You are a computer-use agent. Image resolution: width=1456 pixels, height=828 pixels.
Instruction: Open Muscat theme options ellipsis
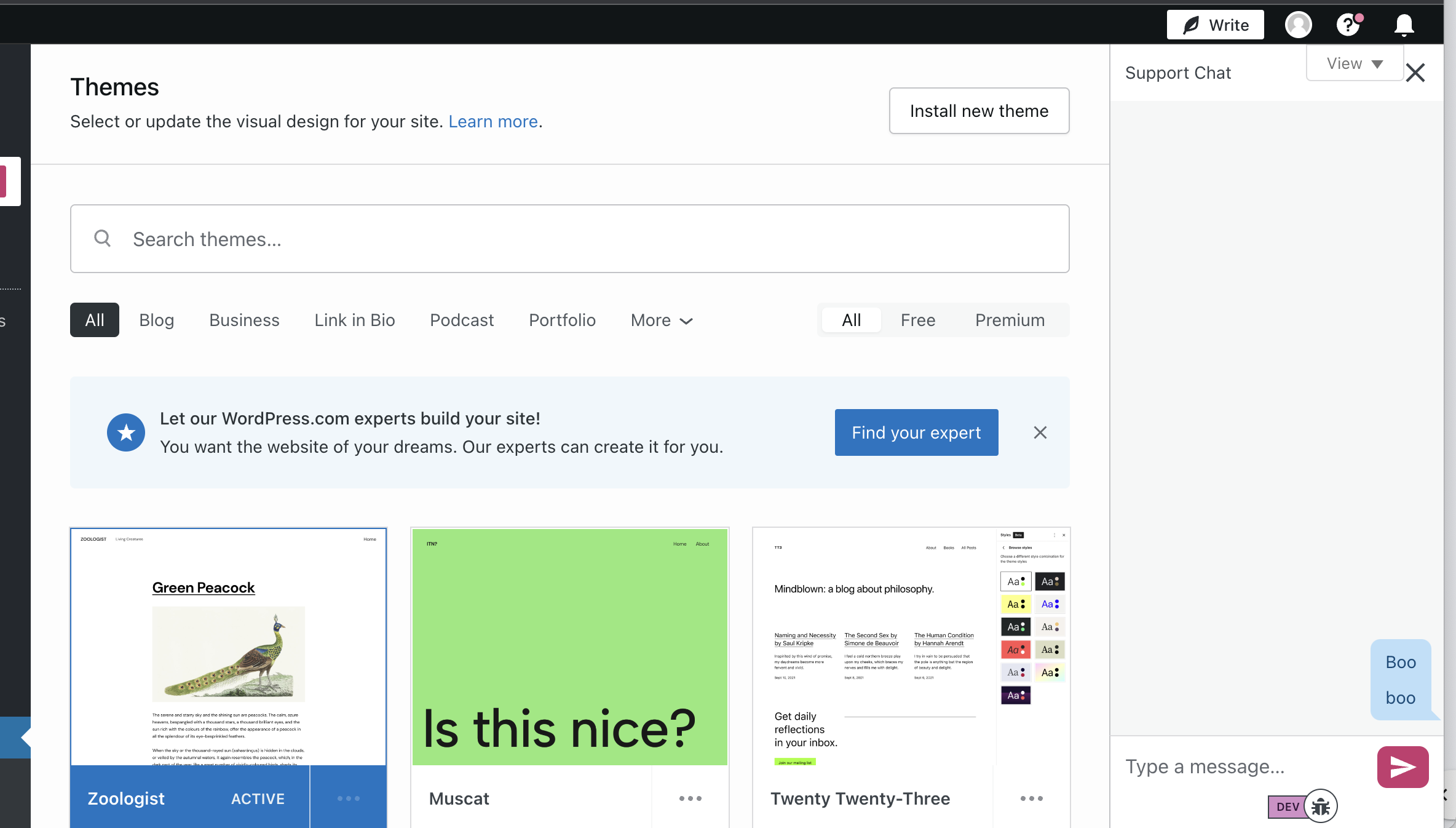click(690, 798)
